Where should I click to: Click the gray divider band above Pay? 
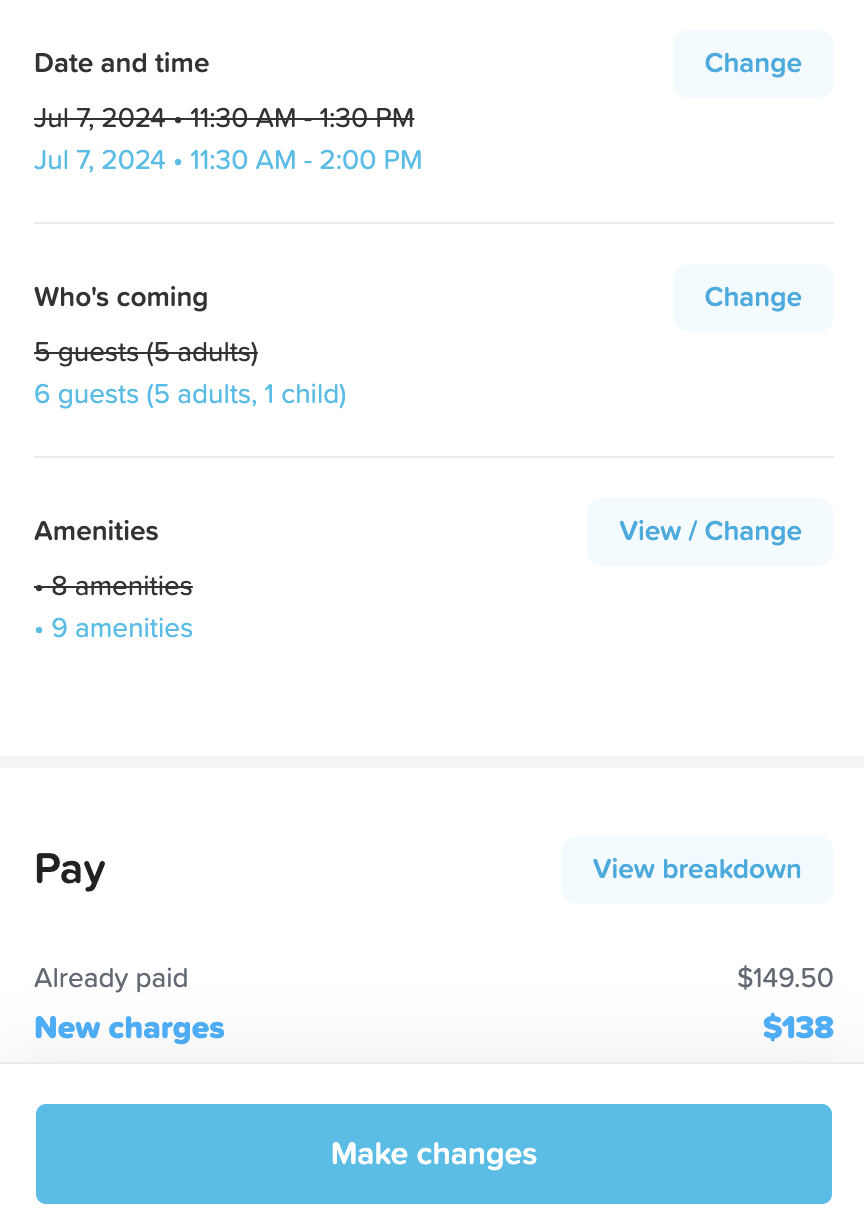click(432, 762)
